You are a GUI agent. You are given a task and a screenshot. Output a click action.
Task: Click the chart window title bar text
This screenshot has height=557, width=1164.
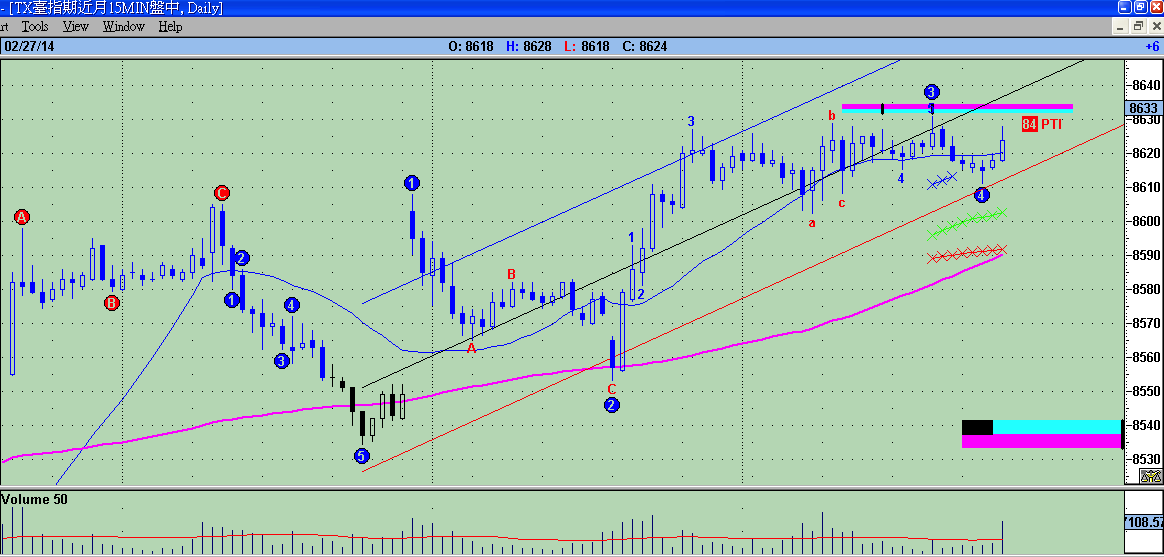click(111, 8)
